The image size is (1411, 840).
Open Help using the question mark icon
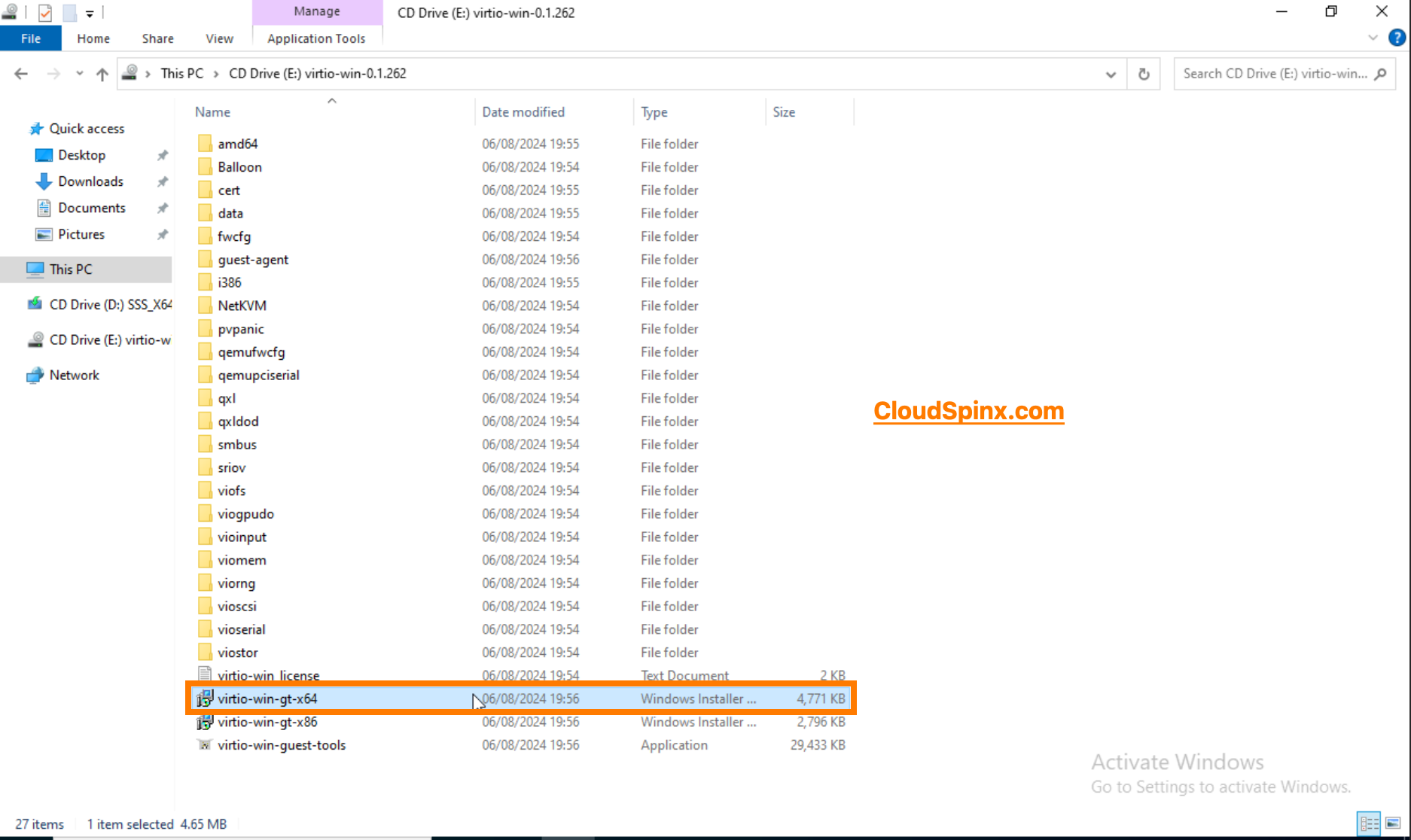coord(1398,38)
